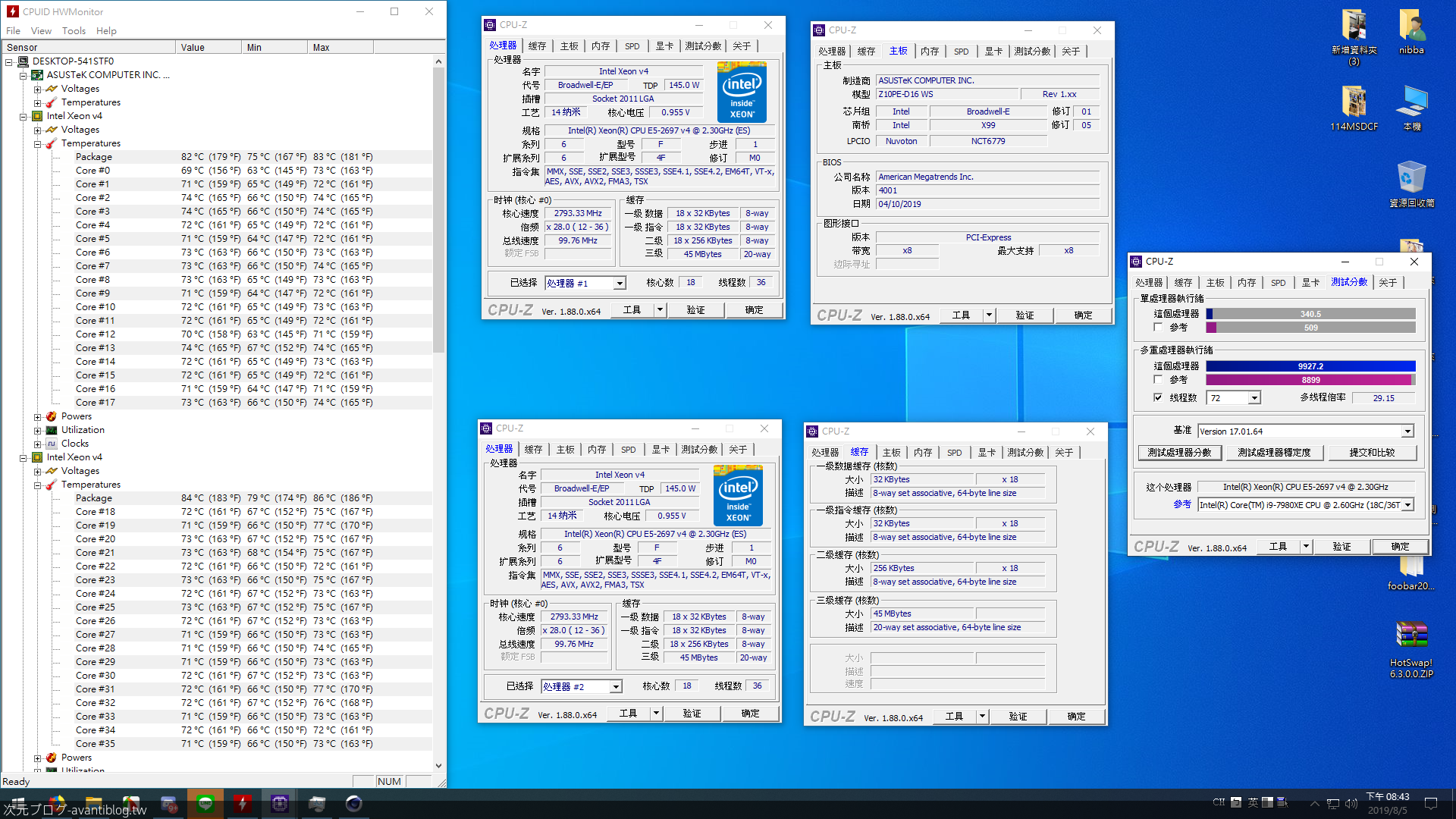Click the Intel Xeon logo in 处理器 #2 window
Screen dimensions: 1456x819
[x=738, y=495]
